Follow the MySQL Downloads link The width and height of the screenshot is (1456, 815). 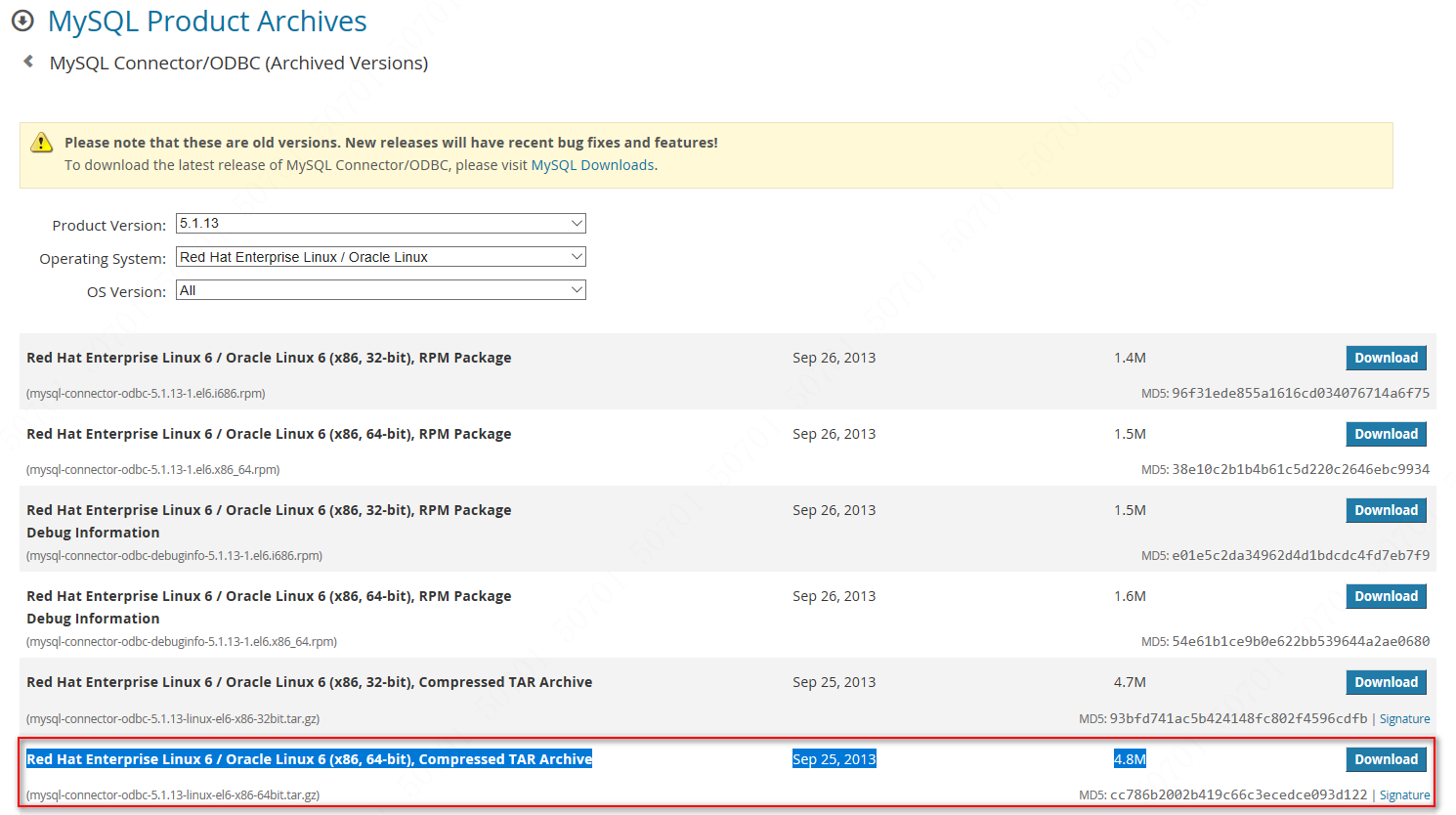coord(592,165)
